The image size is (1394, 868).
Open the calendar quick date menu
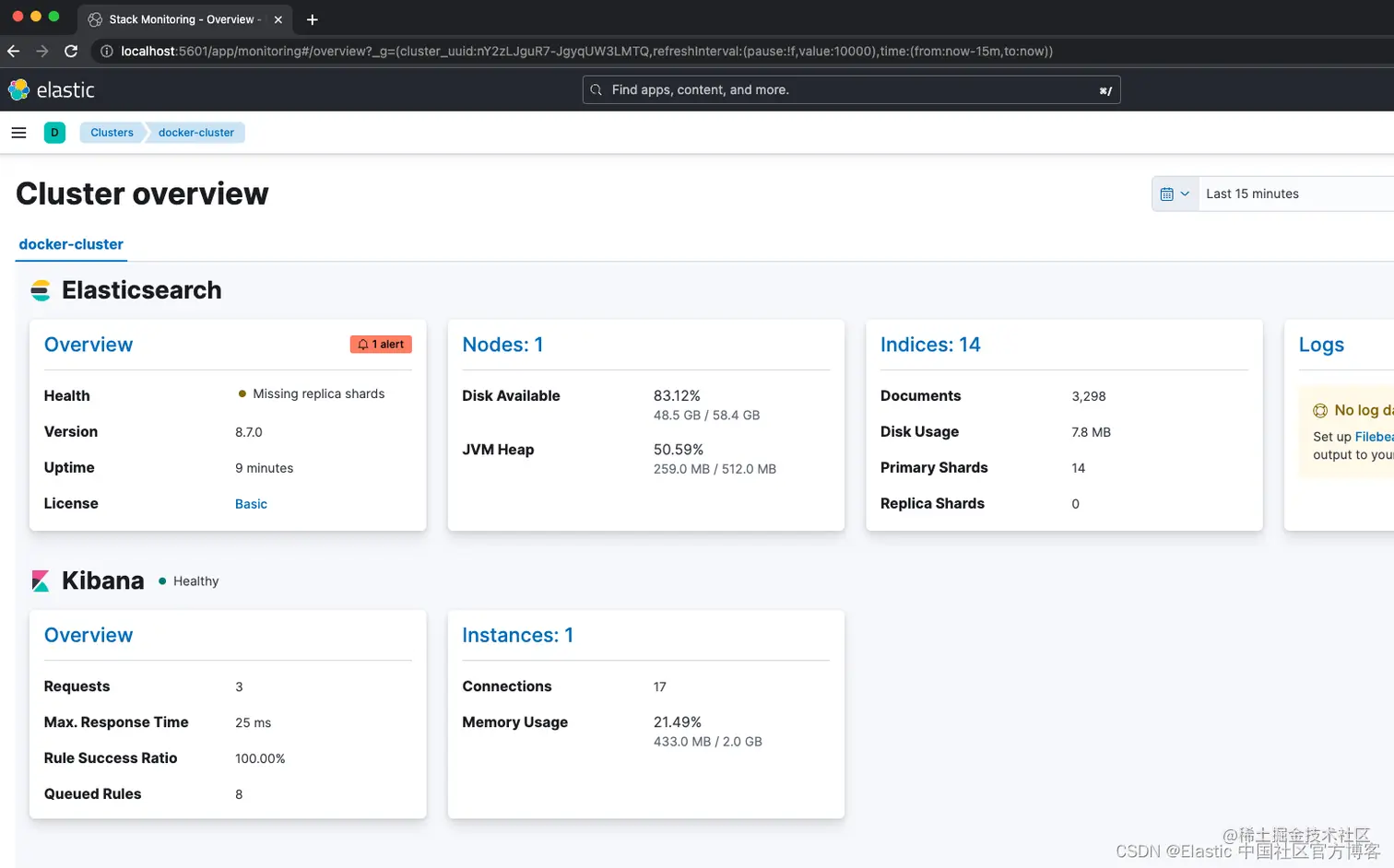1175,194
